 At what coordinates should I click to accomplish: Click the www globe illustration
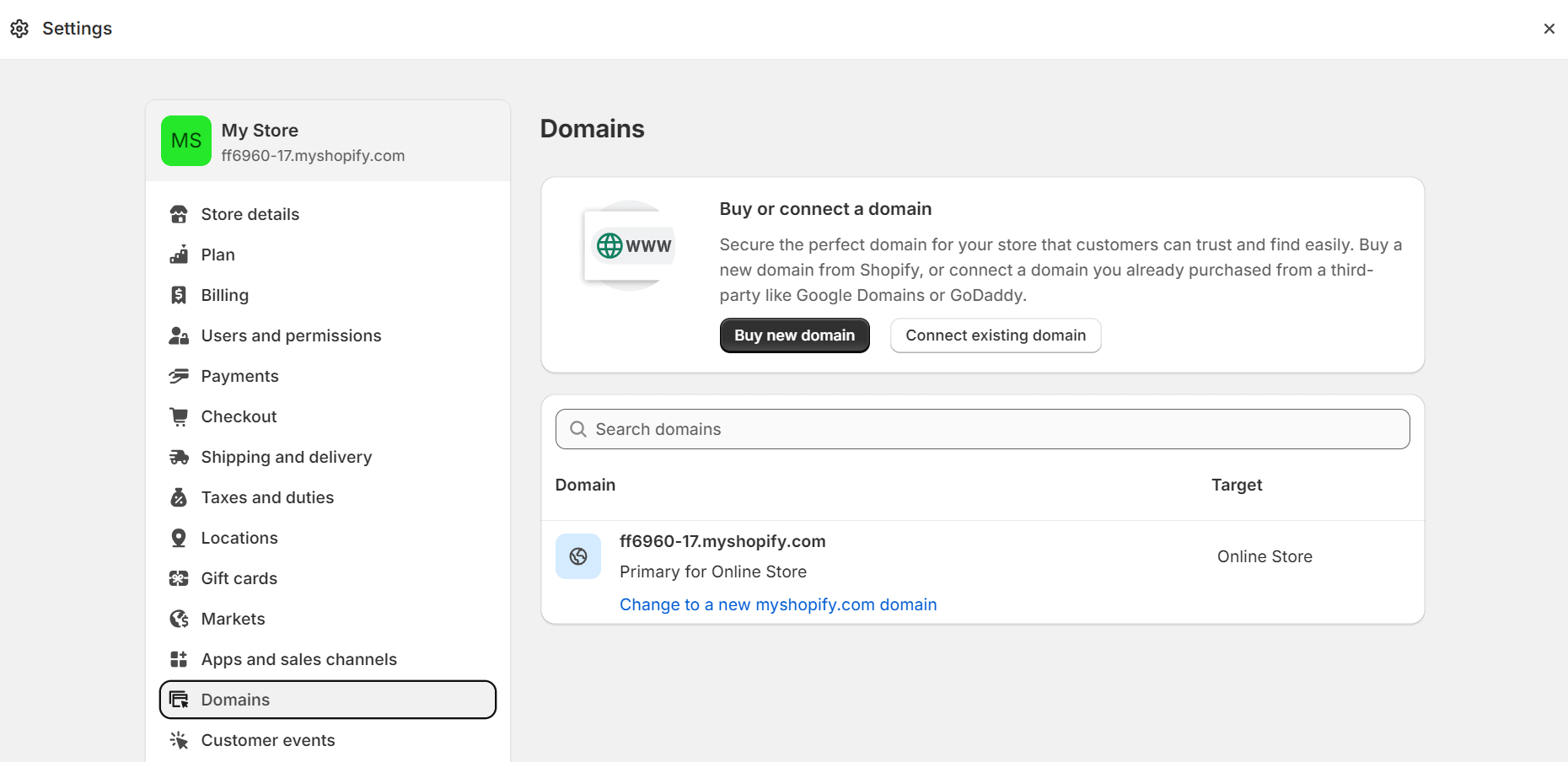[630, 245]
